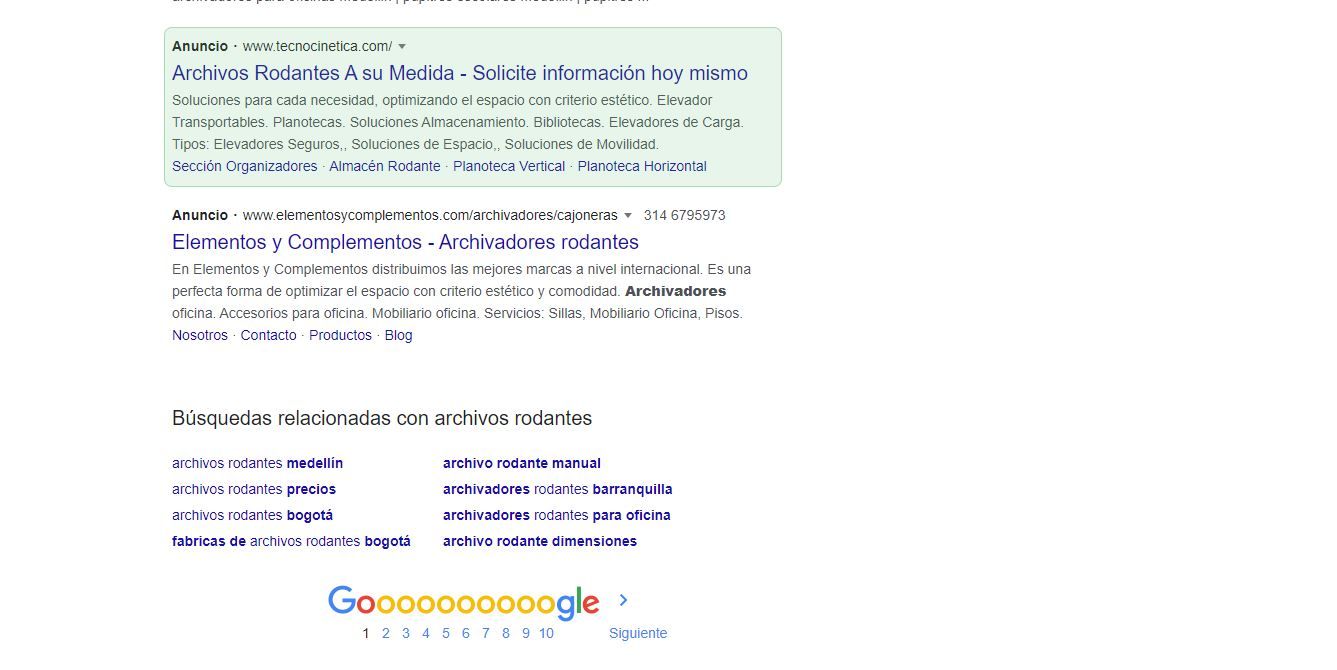This screenshot has height=670, width=1337.
Task: Click the next page chevron arrow icon
Action: coord(623,600)
